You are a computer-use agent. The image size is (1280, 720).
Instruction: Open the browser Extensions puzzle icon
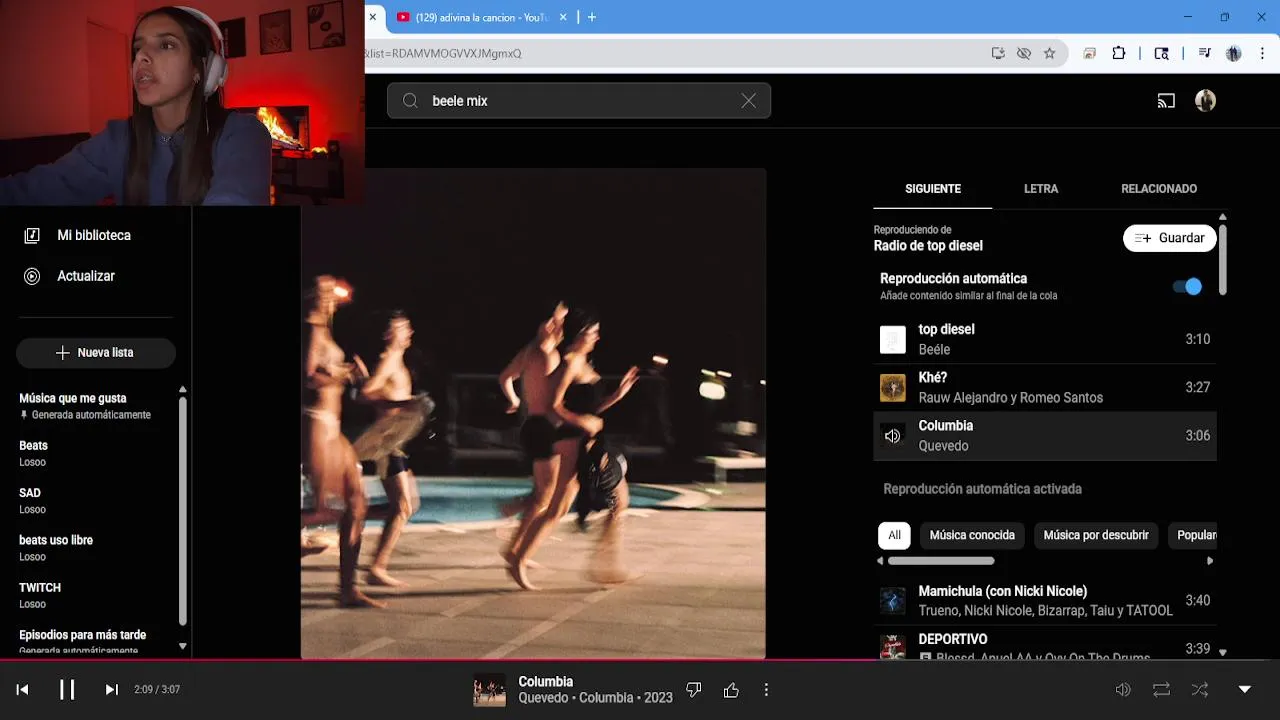click(x=1119, y=53)
